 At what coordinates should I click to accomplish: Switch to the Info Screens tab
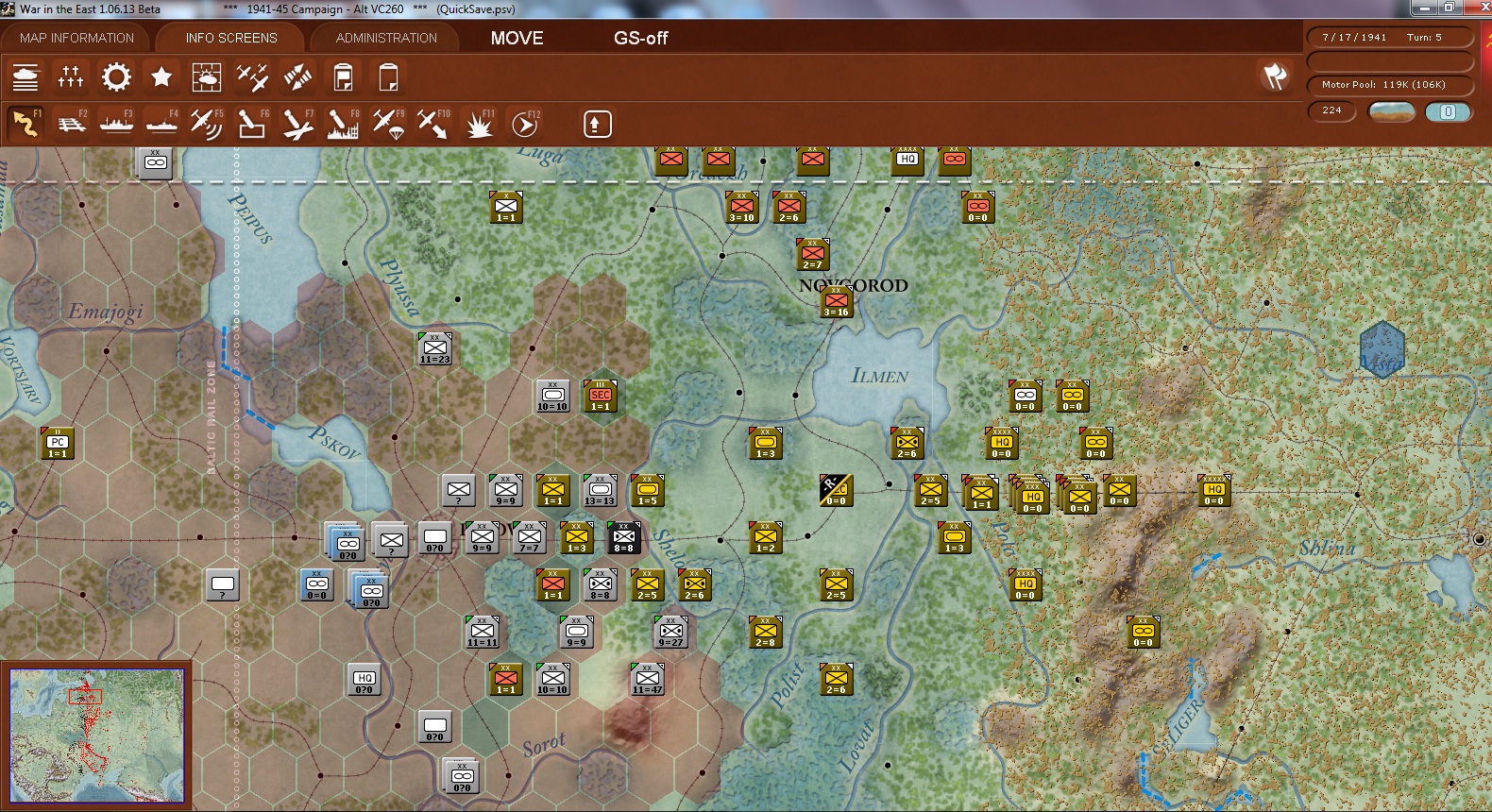[x=231, y=38]
